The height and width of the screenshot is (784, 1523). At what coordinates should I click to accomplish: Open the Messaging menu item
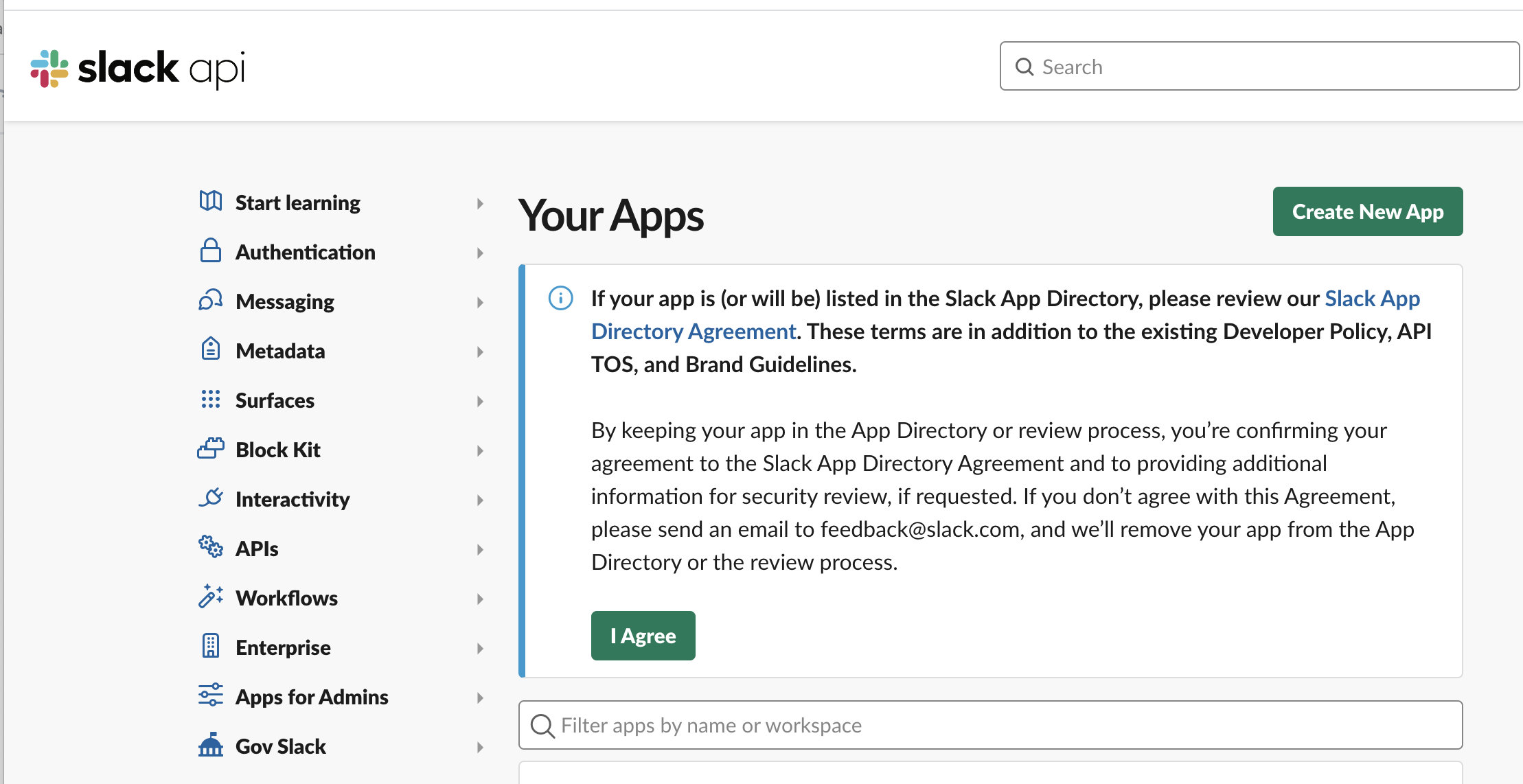click(x=285, y=301)
